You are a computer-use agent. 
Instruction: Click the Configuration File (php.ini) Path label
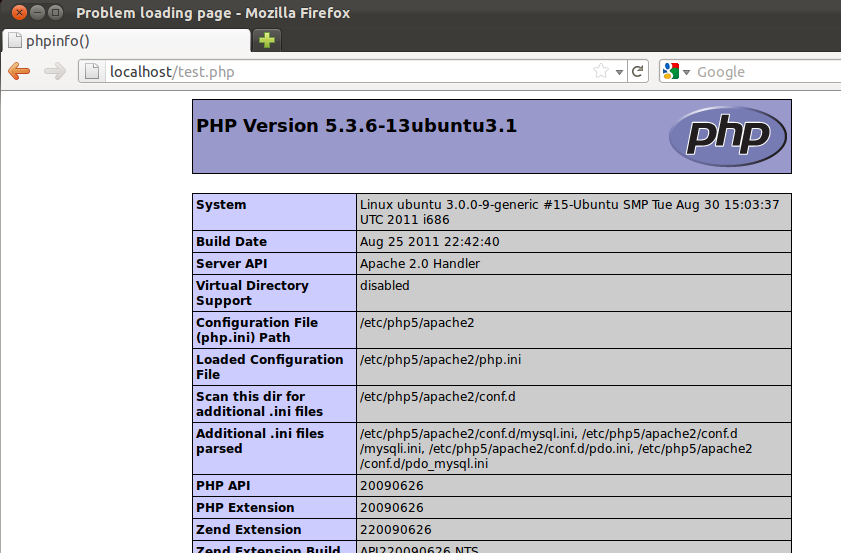pos(257,330)
